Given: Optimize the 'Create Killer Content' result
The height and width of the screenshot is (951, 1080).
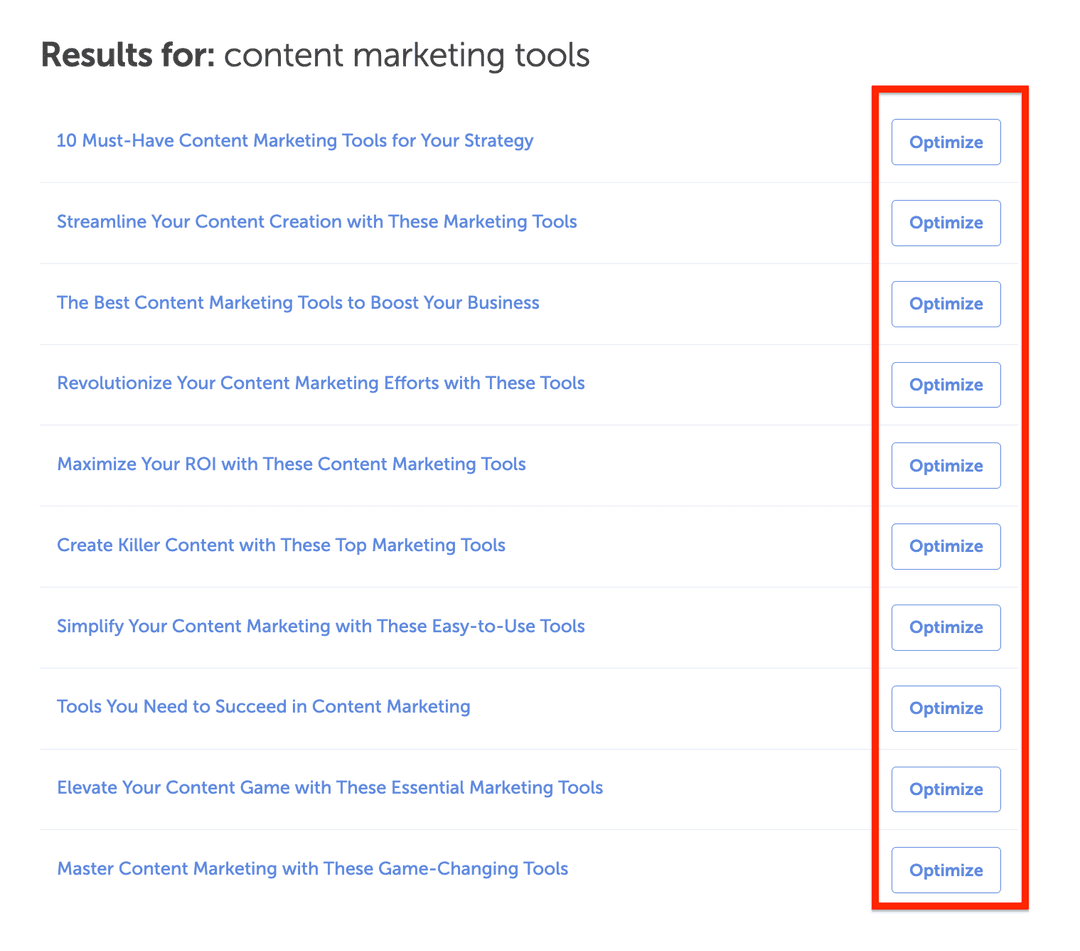Looking at the screenshot, I should tap(945, 546).
